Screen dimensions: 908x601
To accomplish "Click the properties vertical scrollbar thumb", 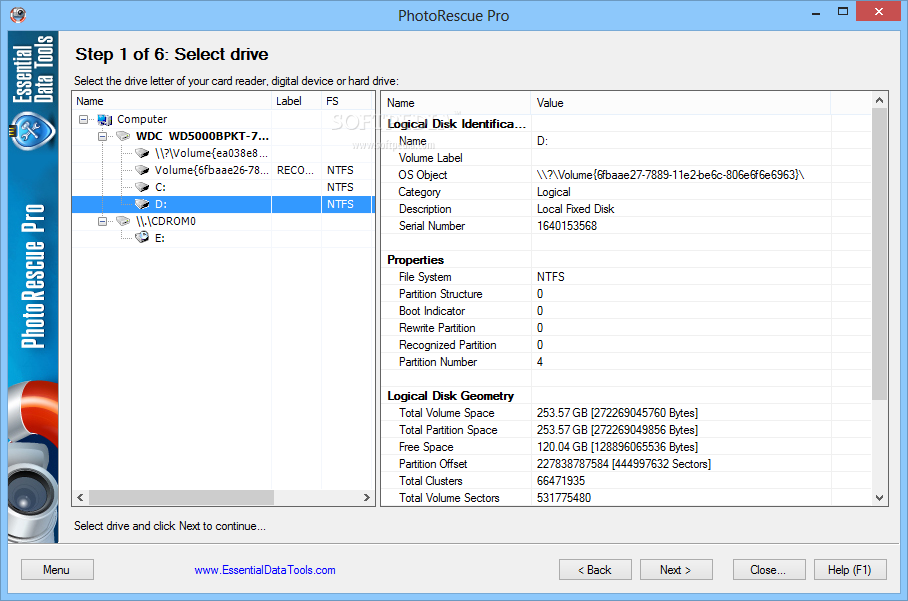I will pyautogui.click(x=879, y=254).
